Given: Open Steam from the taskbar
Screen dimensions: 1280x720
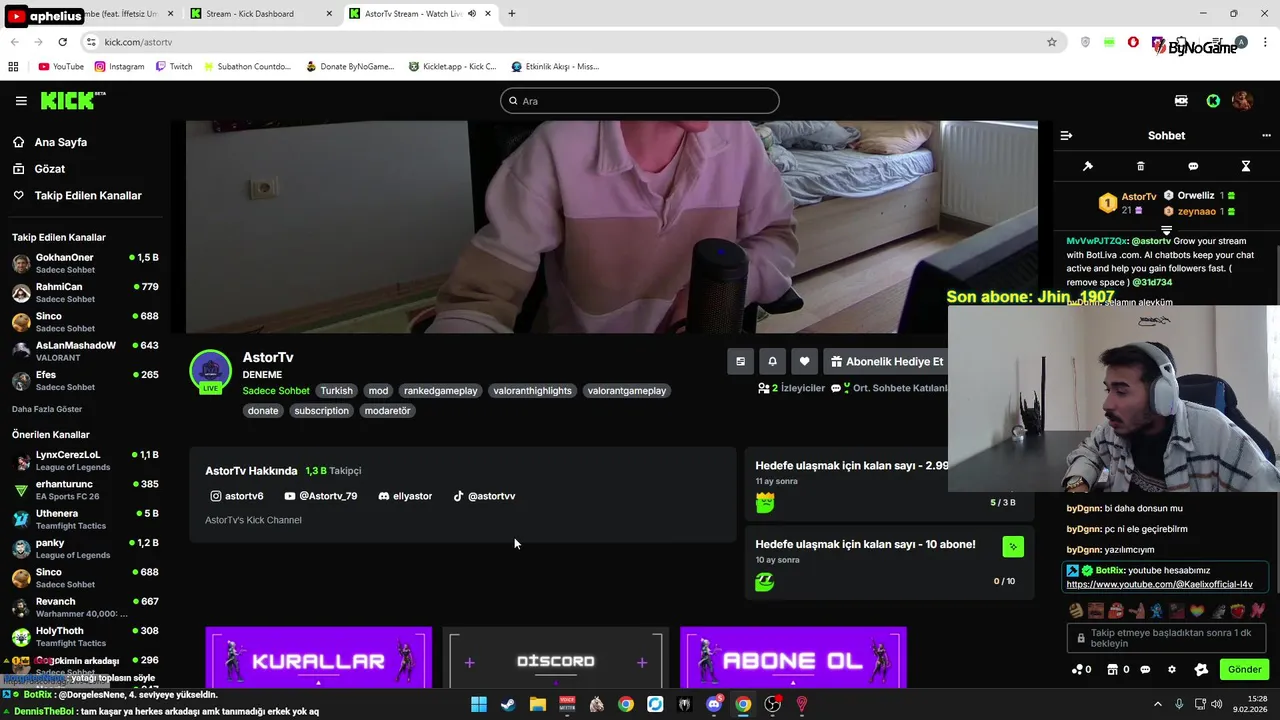Looking at the screenshot, I should coord(508,704).
